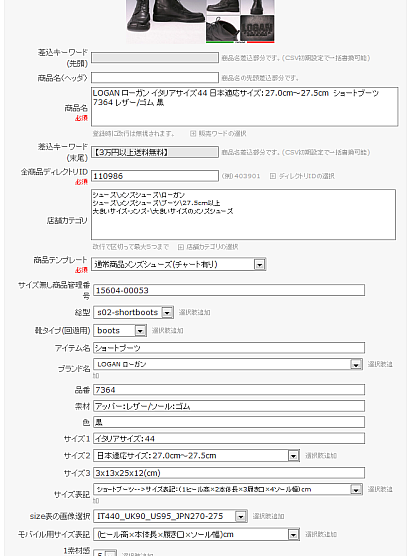Open the サイズ表記 dropdown

[x=228, y=489]
